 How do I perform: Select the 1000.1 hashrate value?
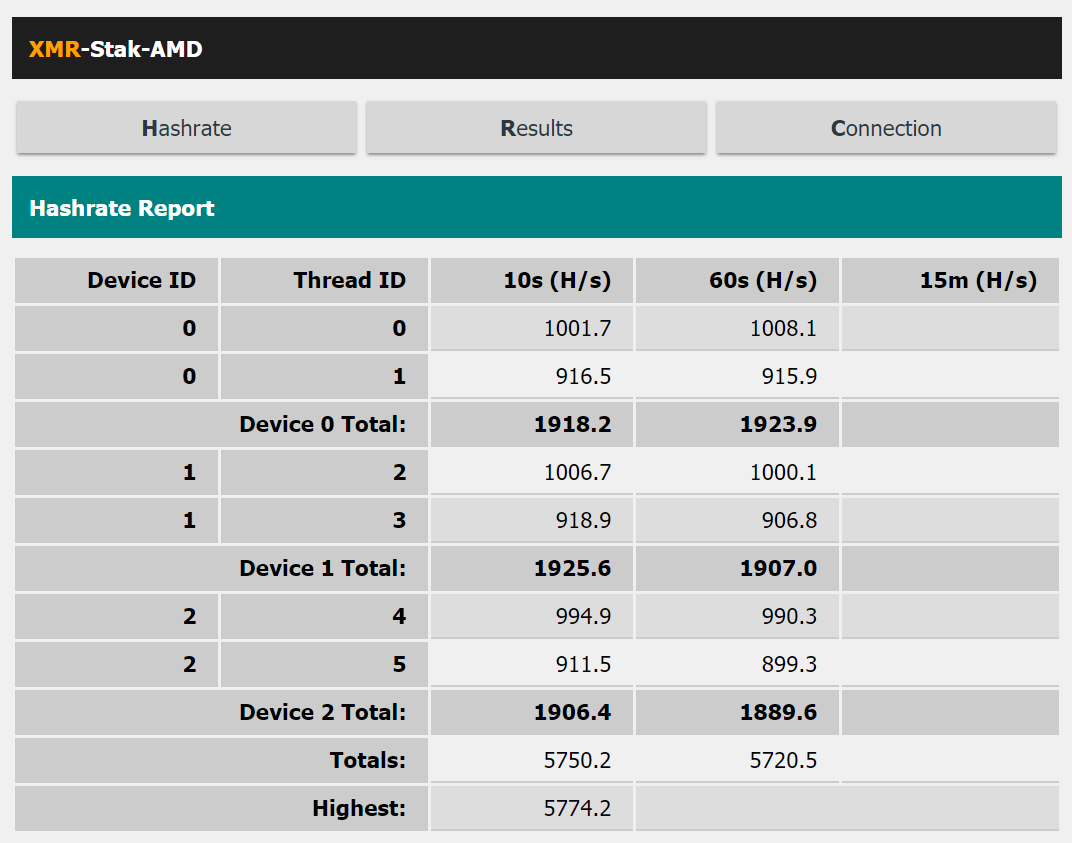(x=783, y=472)
